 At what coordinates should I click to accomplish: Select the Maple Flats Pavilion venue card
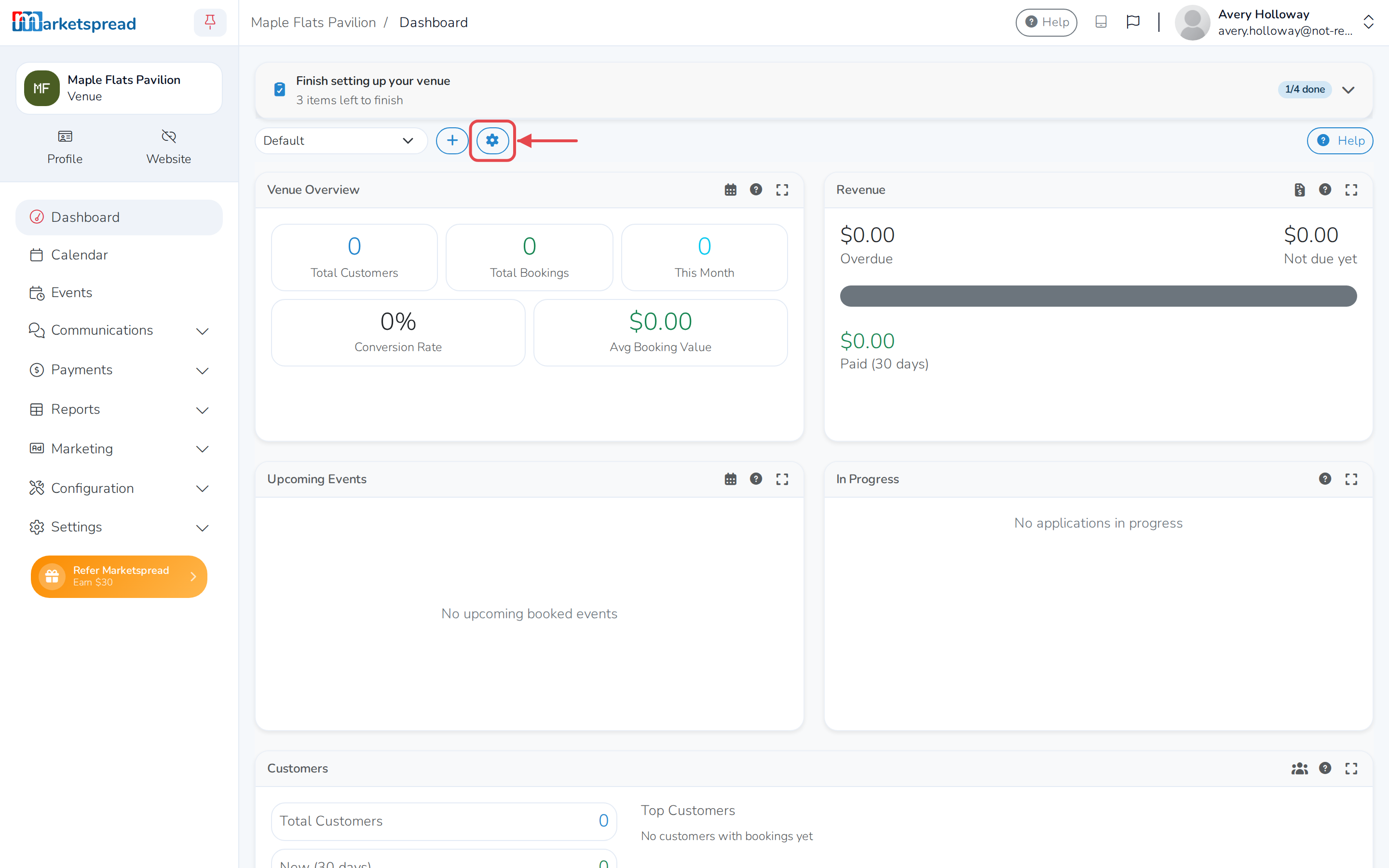pos(119,88)
